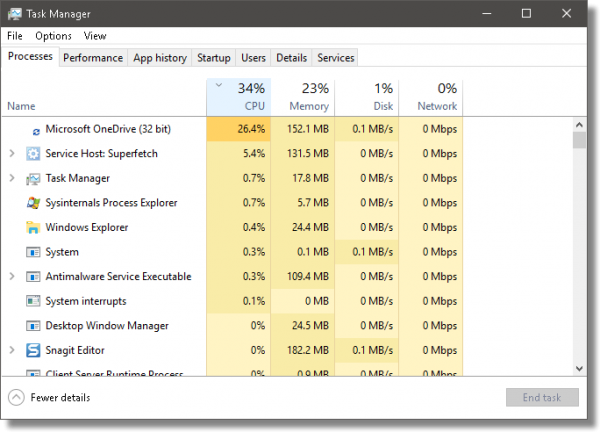Click the System process icon
The width and height of the screenshot is (600, 432).
click(x=33, y=252)
